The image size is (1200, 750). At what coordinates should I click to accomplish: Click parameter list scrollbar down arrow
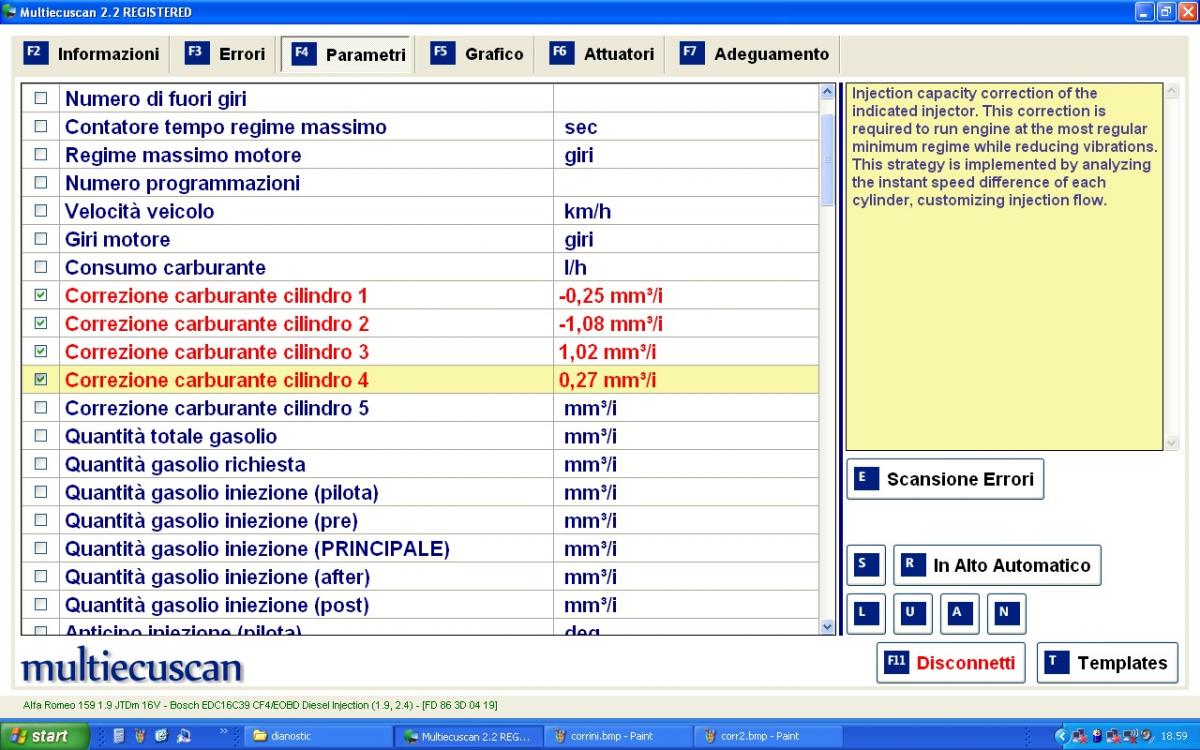[x=827, y=626]
